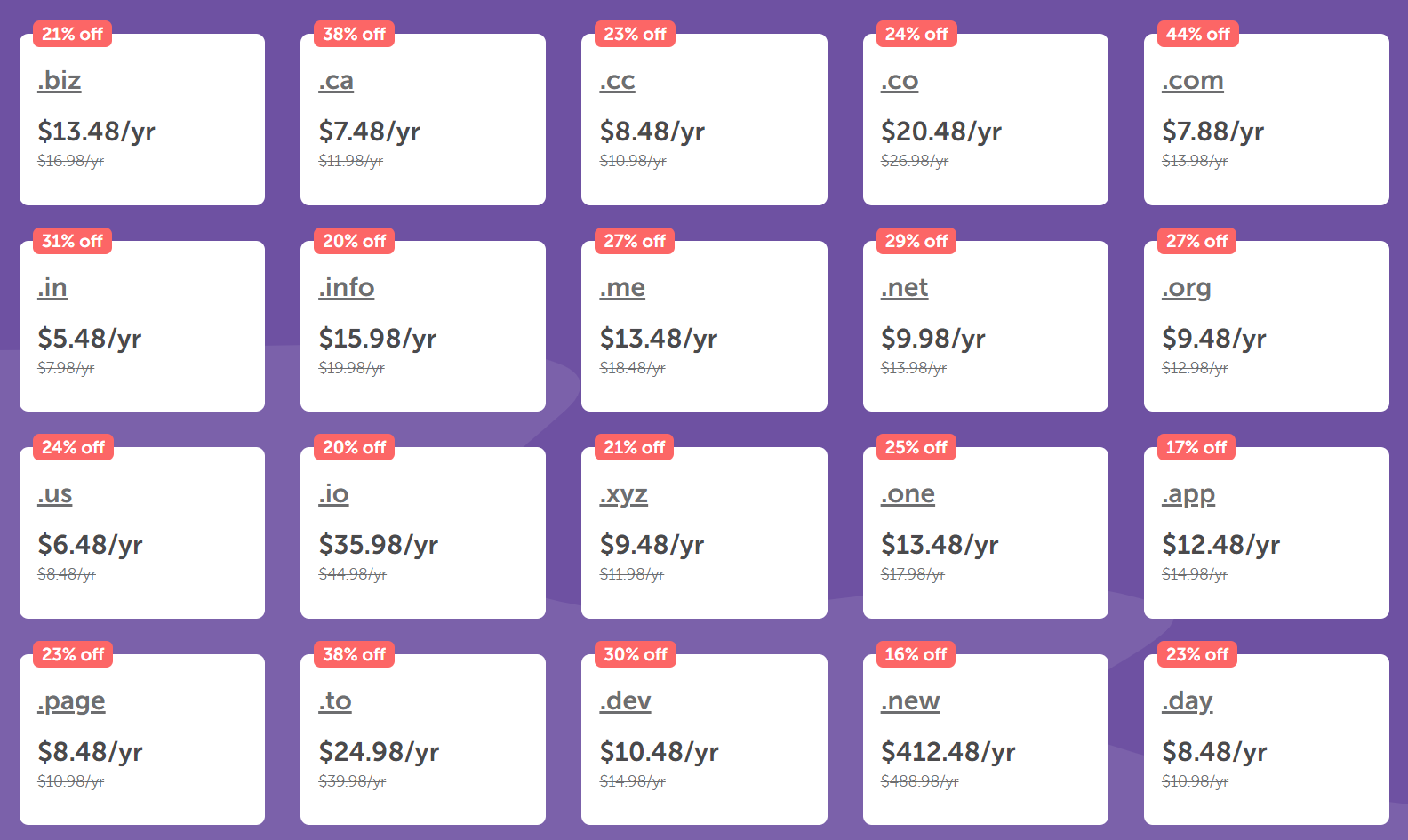
Task: Open the .new domain link
Action: tap(910, 701)
